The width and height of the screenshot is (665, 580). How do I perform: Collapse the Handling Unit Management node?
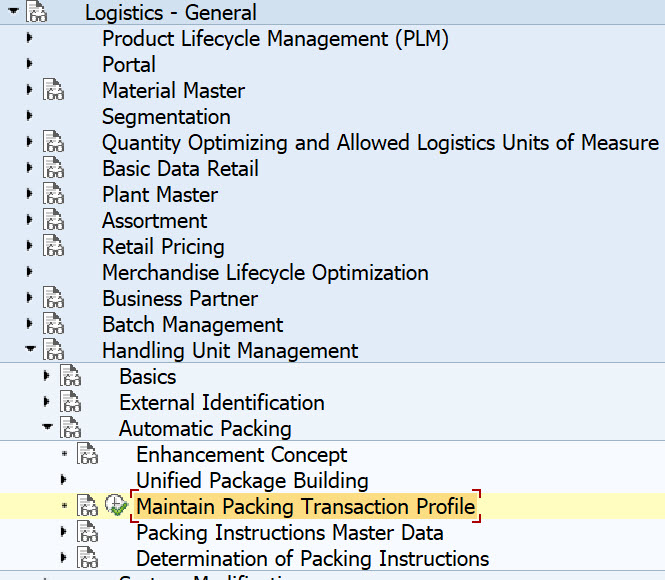30,351
